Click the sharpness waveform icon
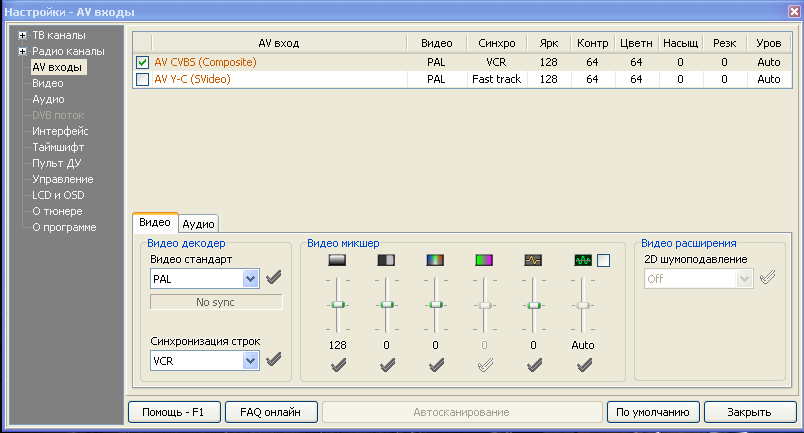Image resolution: width=804 pixels, height=433 pixels. [533, 261]
